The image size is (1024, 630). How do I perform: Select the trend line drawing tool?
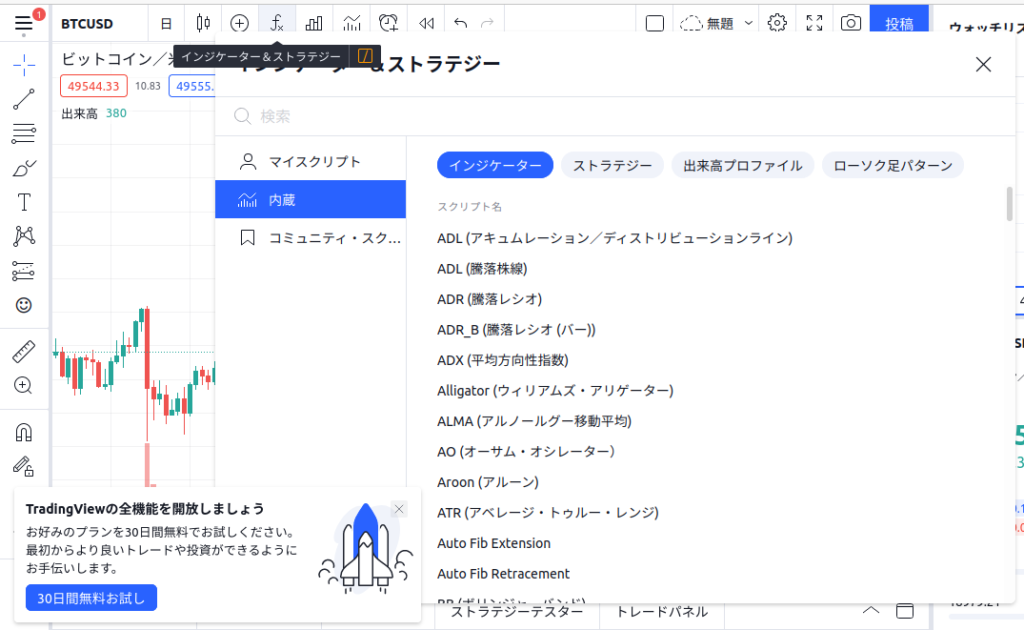pos(24,100)
